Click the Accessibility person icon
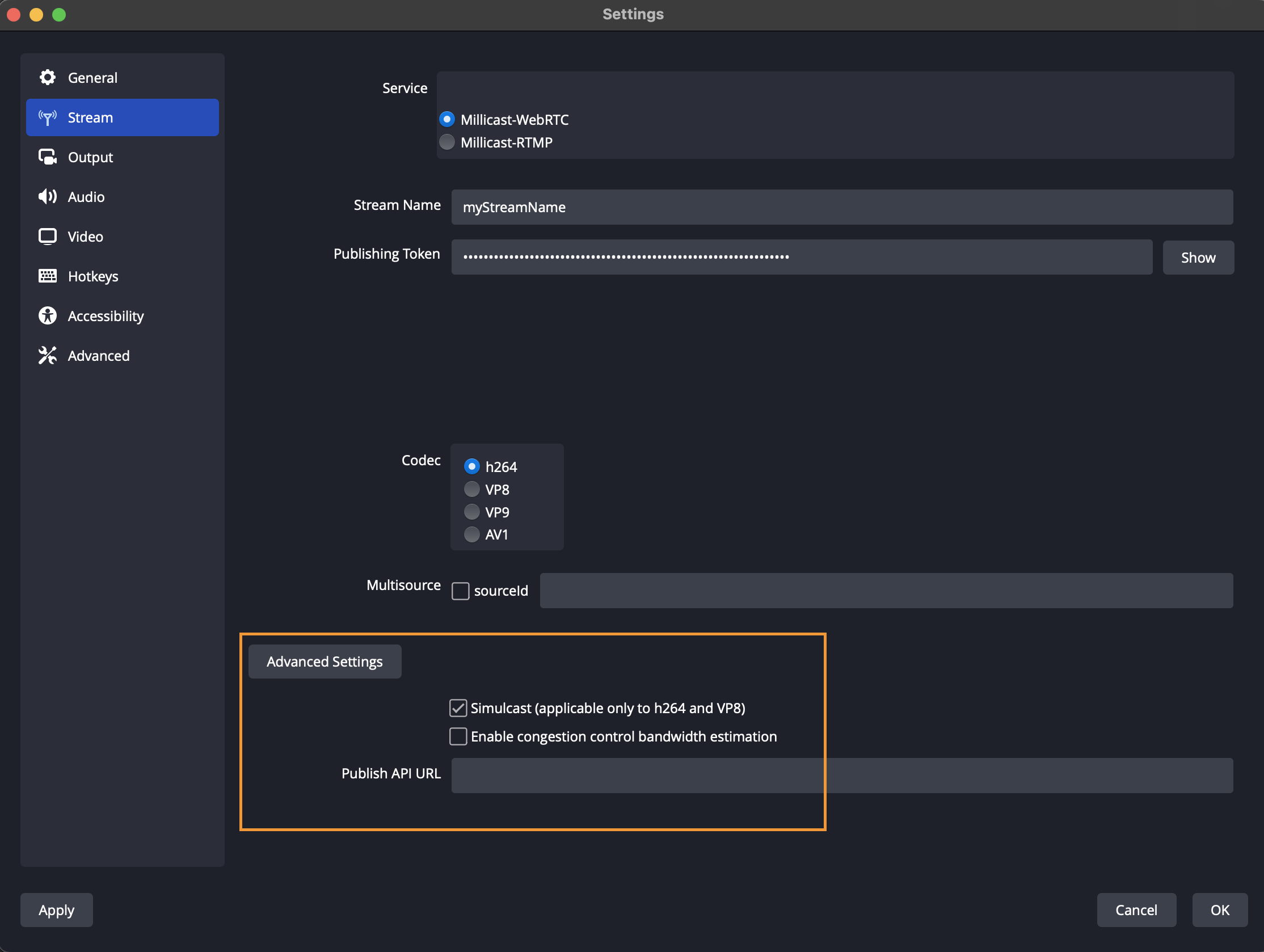 pos(48,315)
